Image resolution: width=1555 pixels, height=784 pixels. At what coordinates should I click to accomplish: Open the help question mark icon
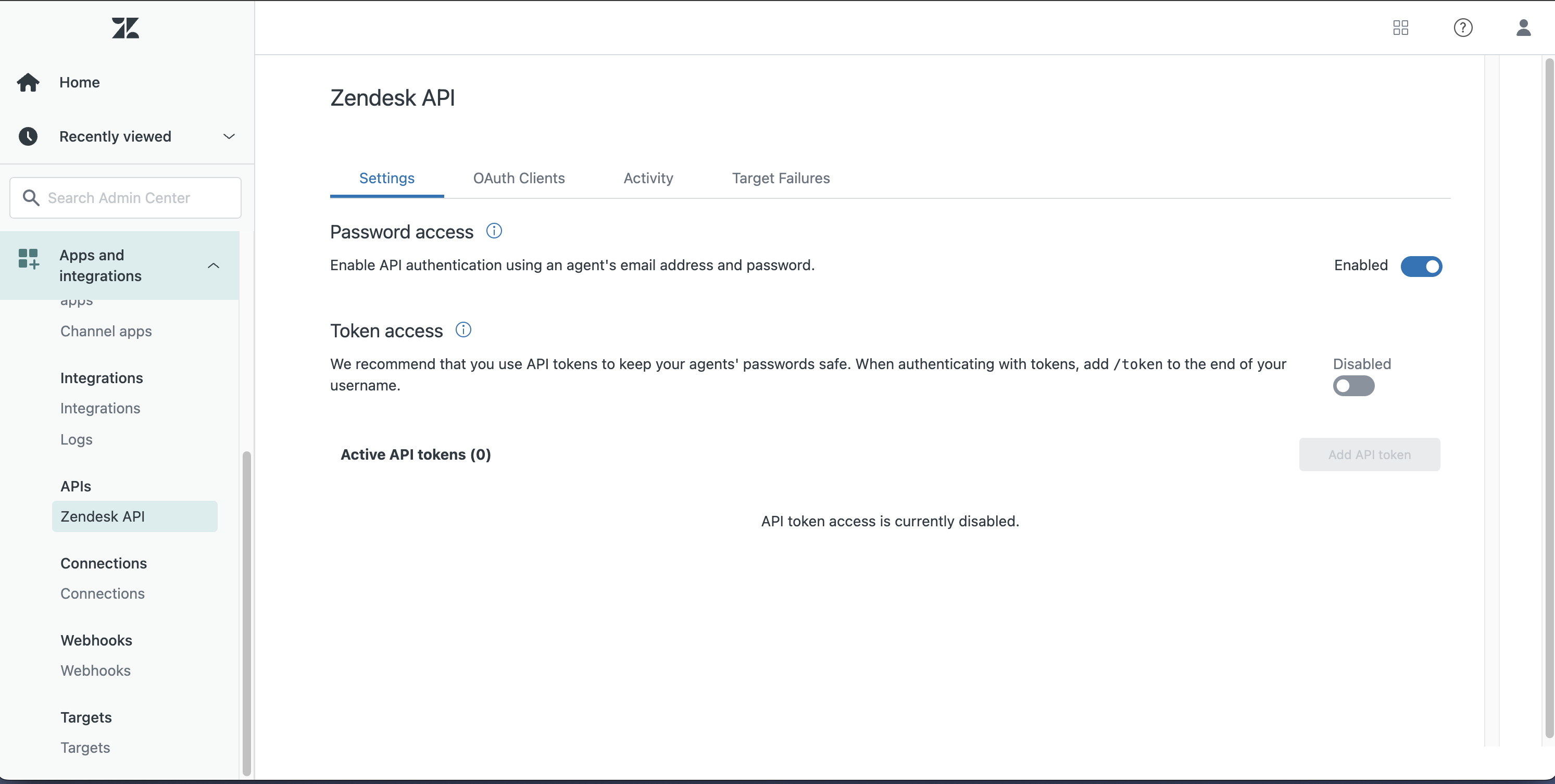1463,28
